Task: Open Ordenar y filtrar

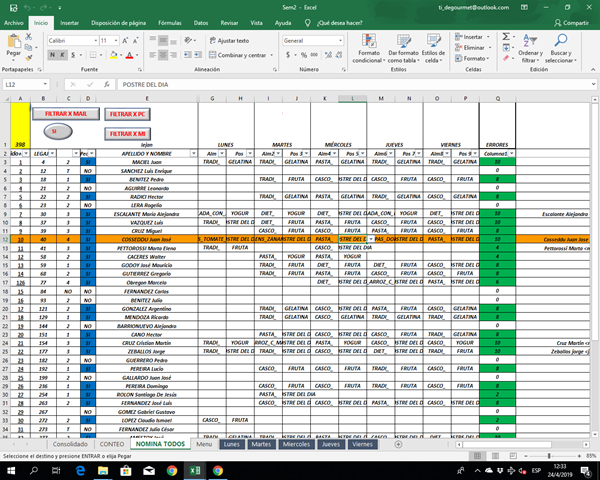Action: coord(530,48)
